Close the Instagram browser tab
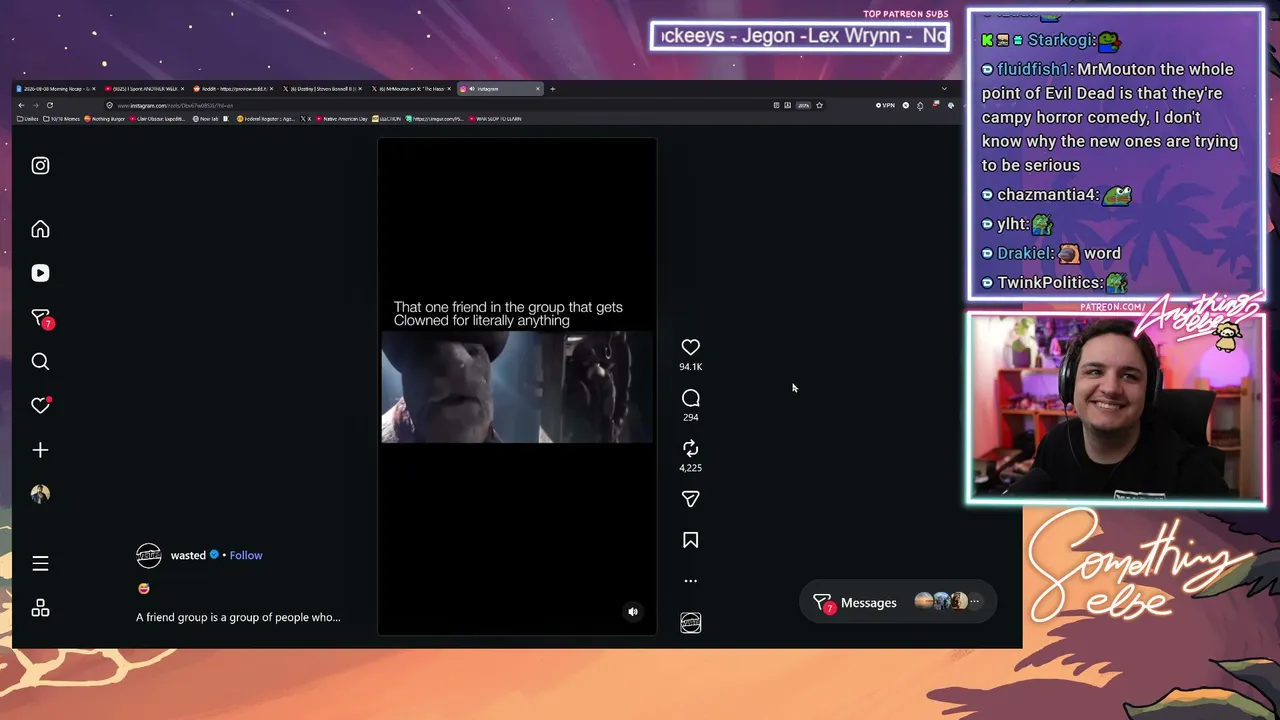The height and width of the screenshot is (720, 1280). (538, 89)
